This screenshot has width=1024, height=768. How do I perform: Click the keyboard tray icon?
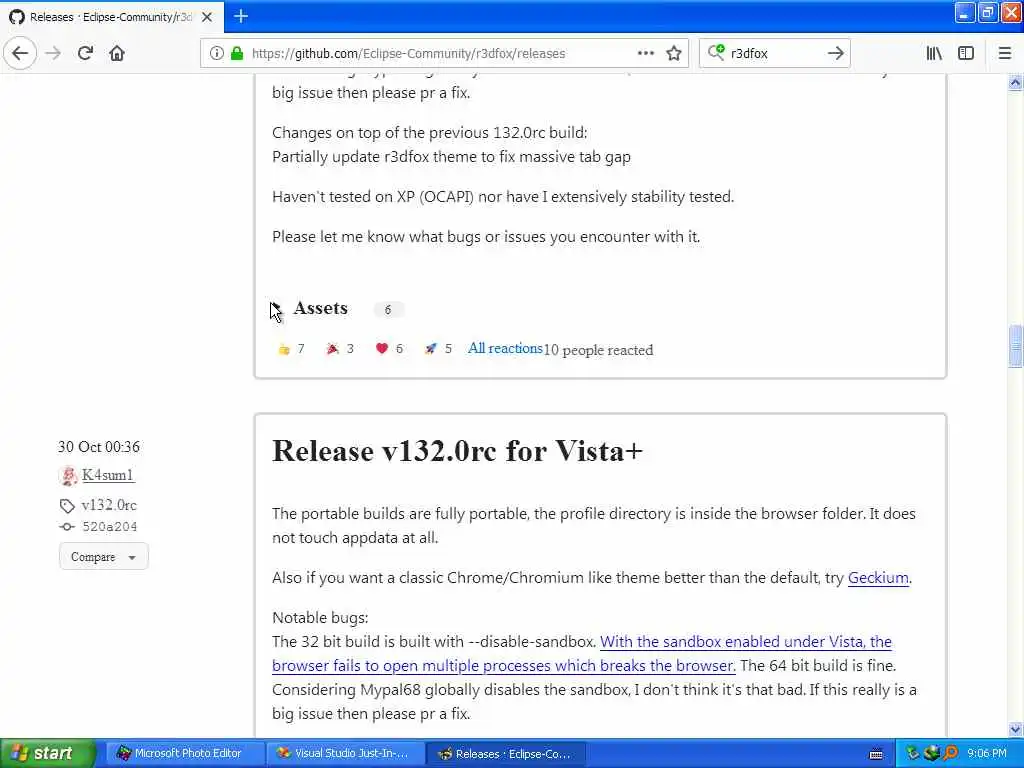click(876, 754)
